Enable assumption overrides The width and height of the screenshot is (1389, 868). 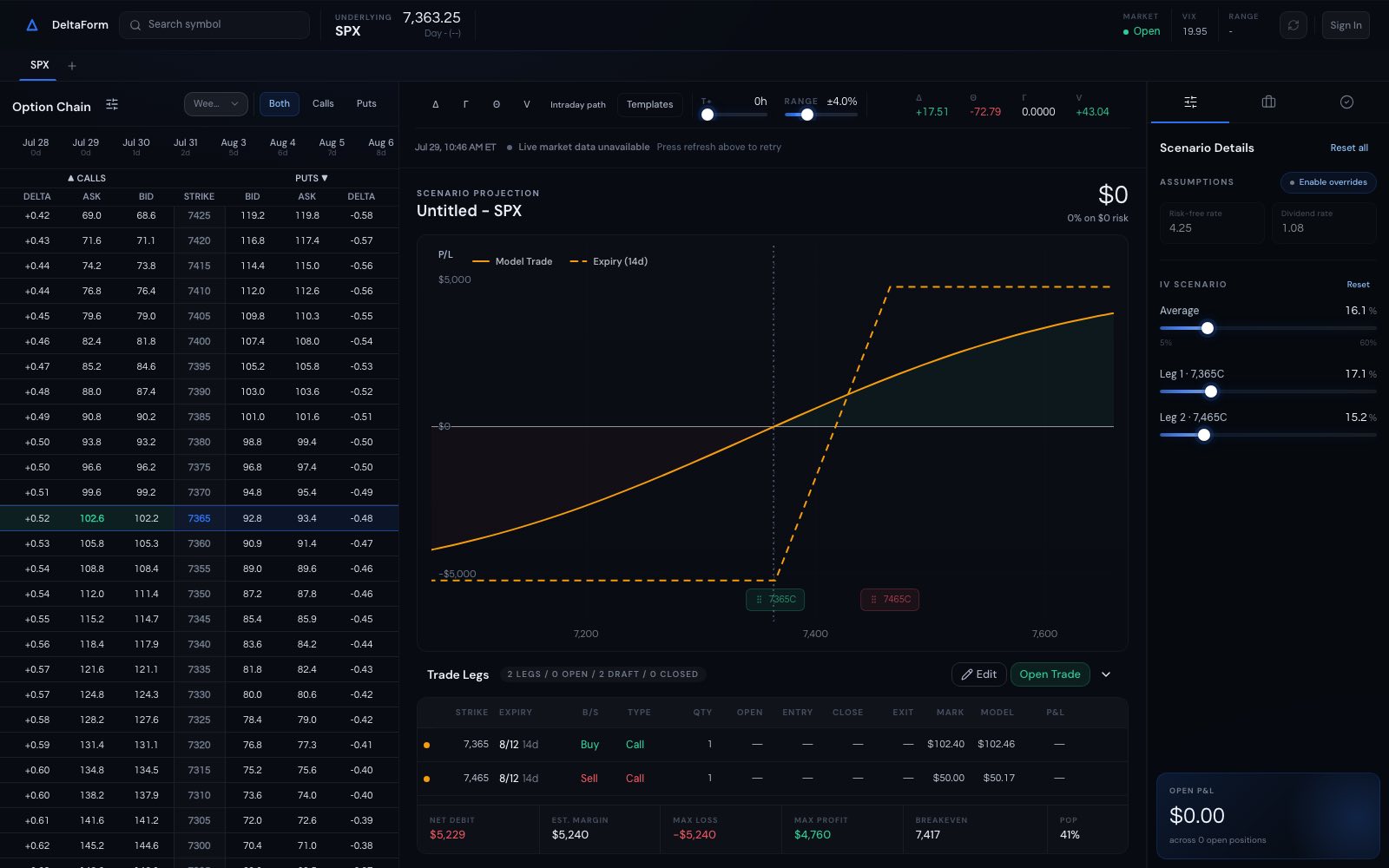tap(1327, 182)
